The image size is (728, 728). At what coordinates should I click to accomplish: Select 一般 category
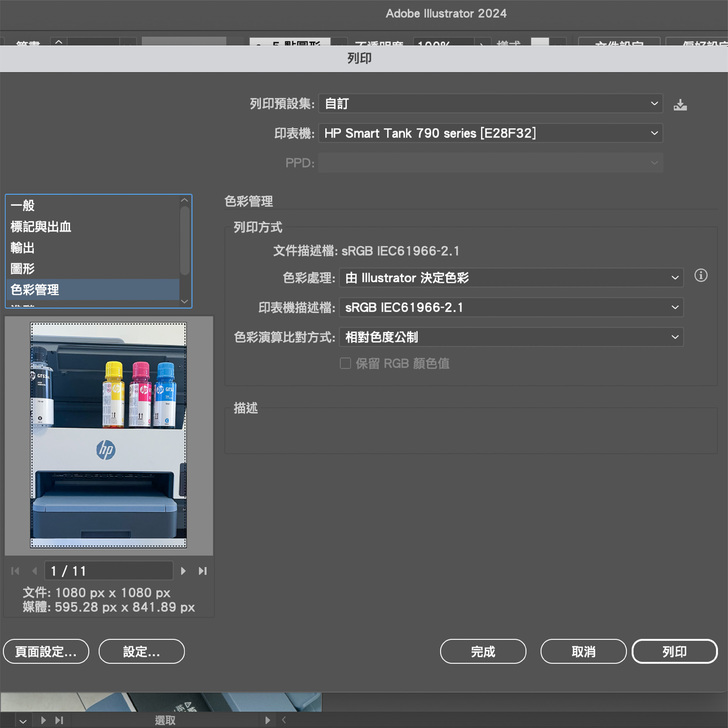[x=93, y=205]
